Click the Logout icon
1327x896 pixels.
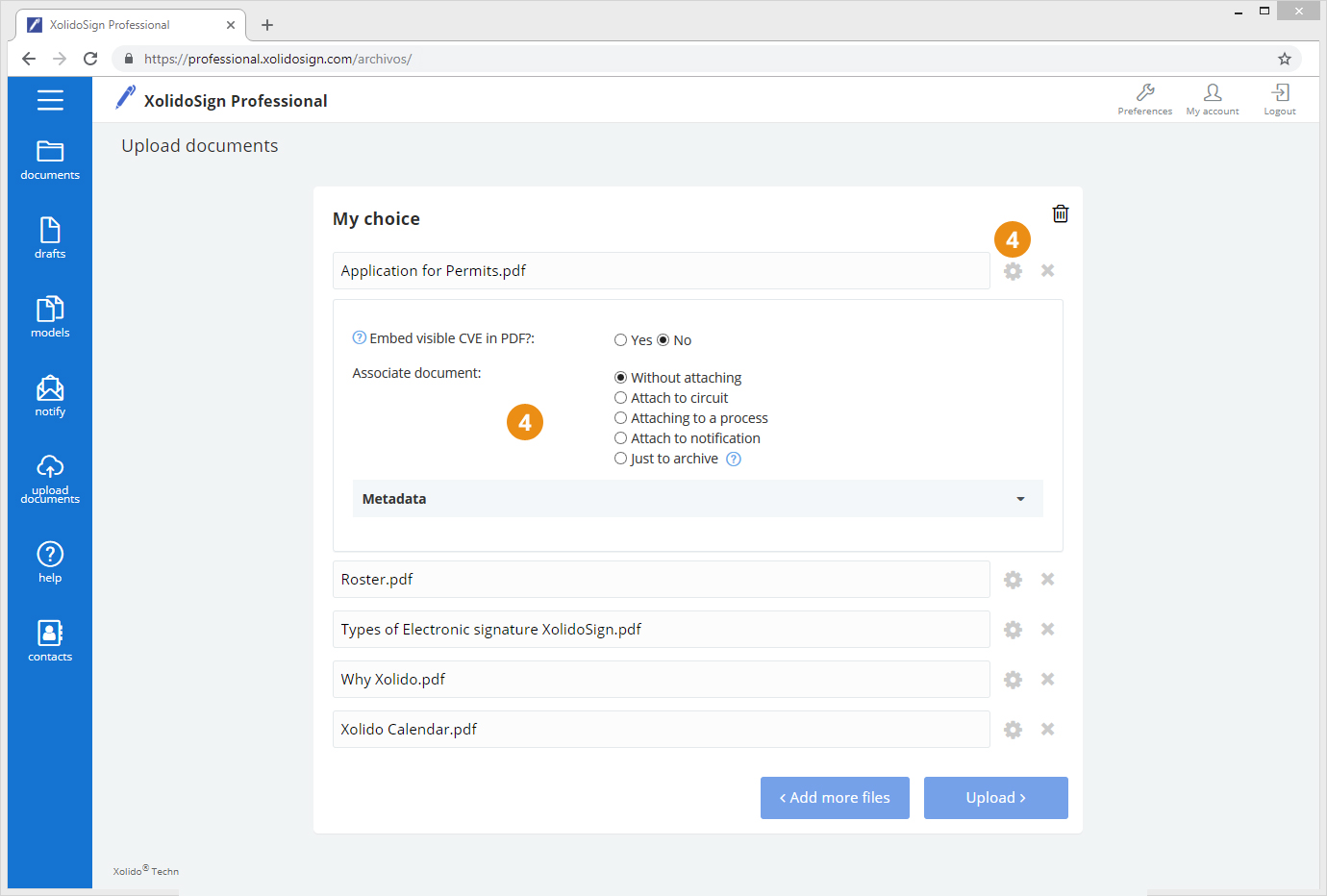point(1280,99)
